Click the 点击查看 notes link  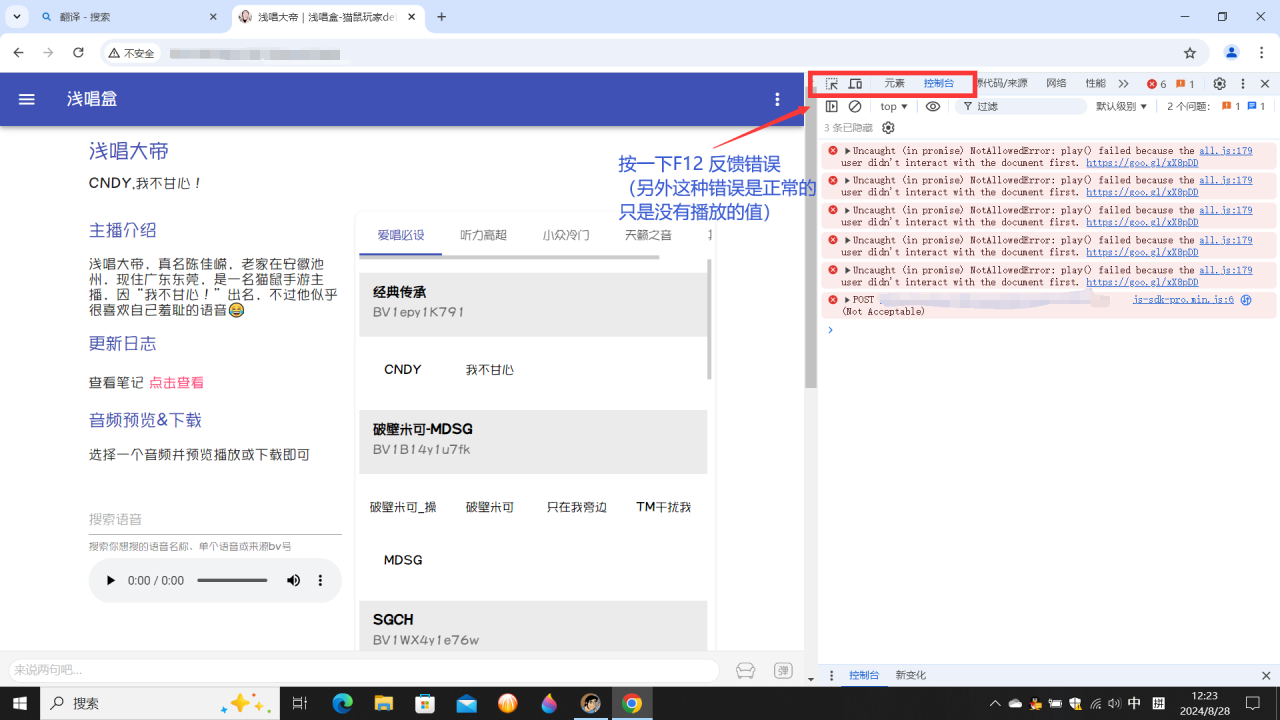point(176,383)
